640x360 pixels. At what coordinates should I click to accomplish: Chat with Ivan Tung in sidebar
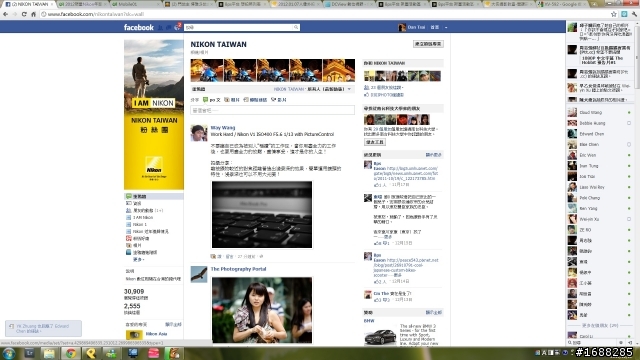coord(599,166)
